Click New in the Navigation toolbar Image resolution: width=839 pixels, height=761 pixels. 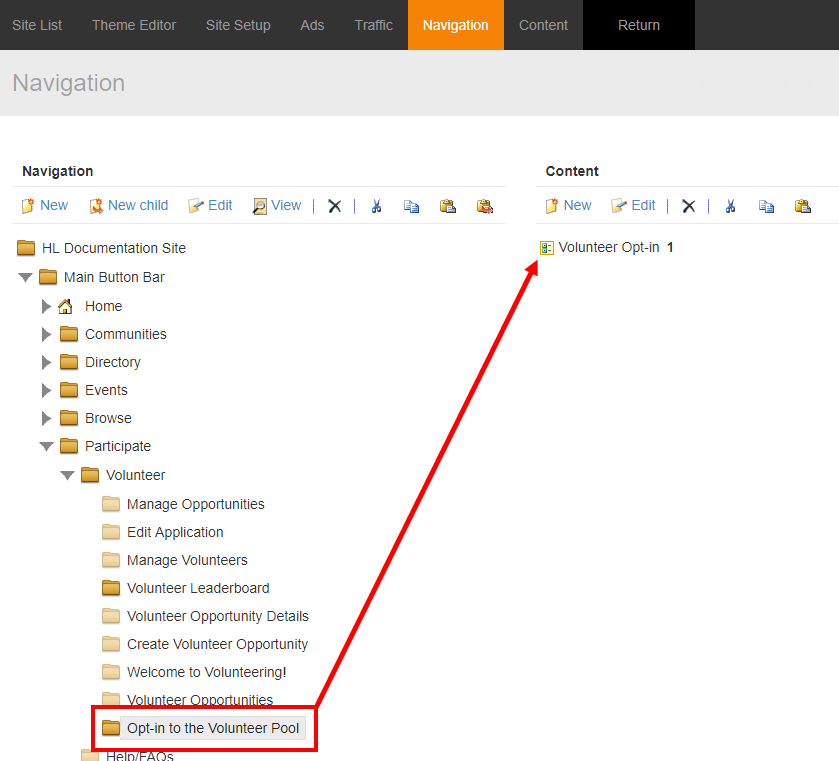click(45, 206)
